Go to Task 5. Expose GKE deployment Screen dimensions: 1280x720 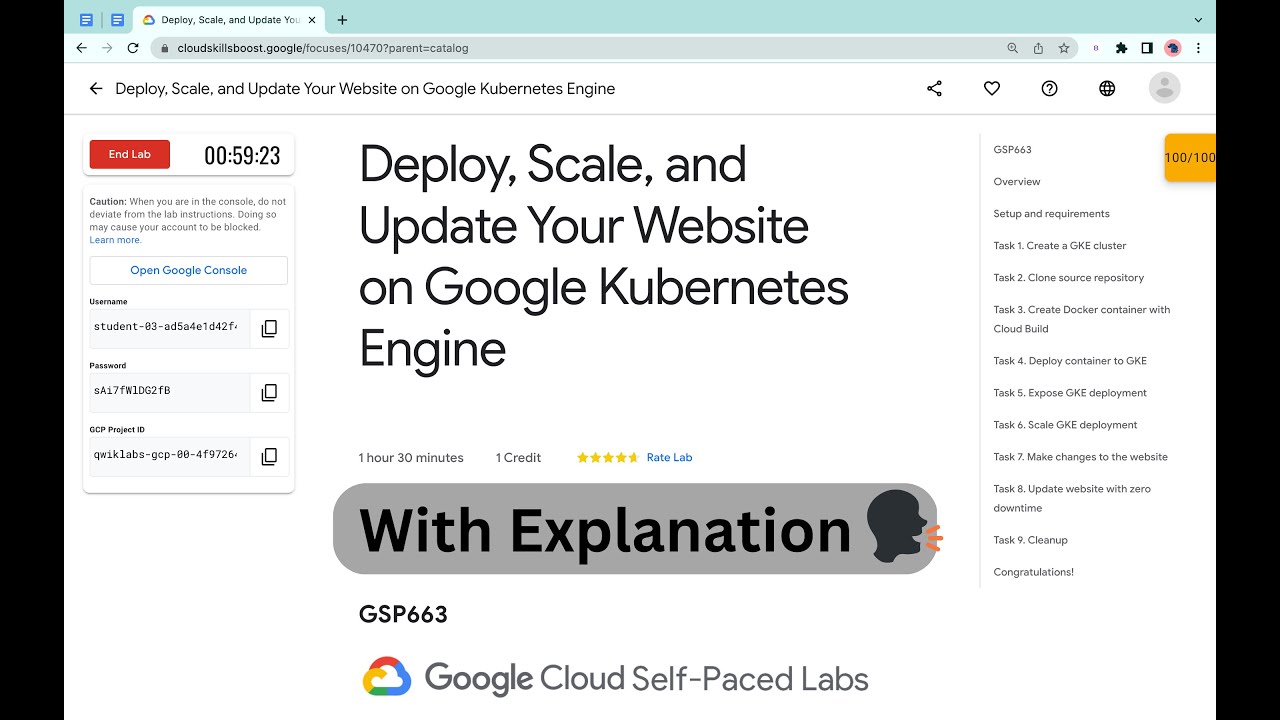(1070, 393)
